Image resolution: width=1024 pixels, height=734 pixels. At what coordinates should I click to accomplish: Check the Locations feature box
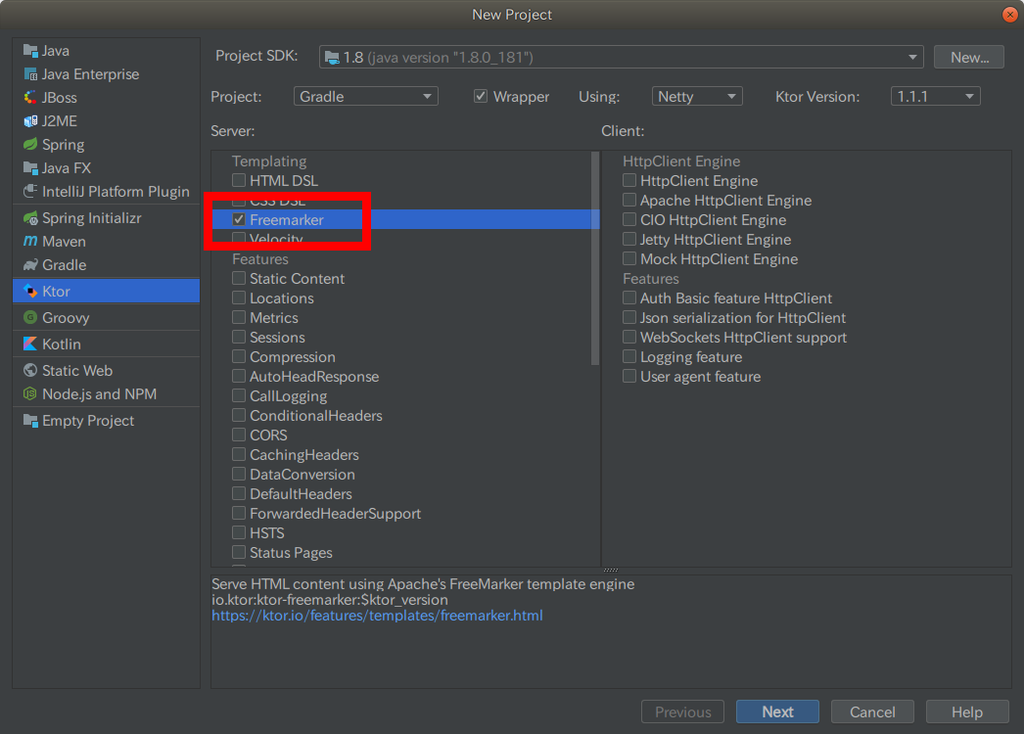click(x=239, y=298)
